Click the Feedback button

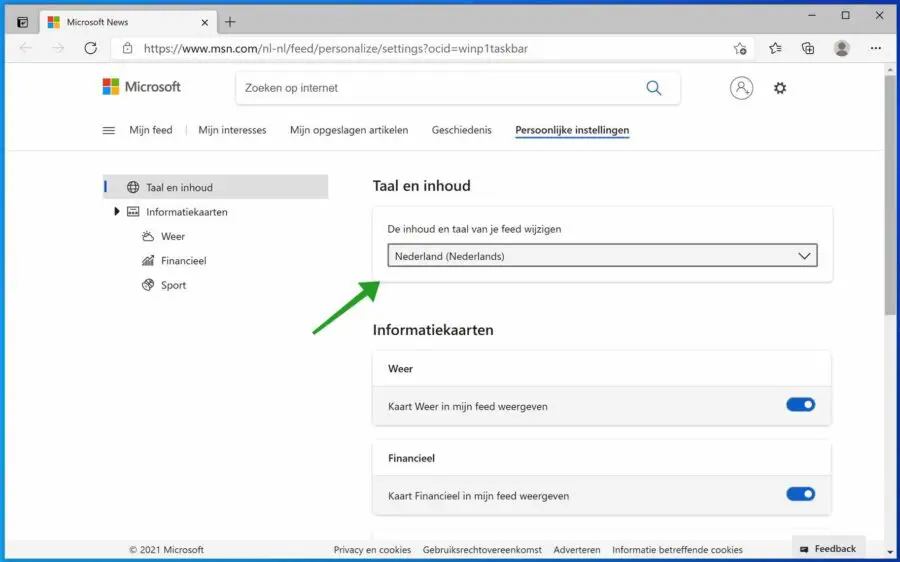pyautogui.click(x=828, y=549)
